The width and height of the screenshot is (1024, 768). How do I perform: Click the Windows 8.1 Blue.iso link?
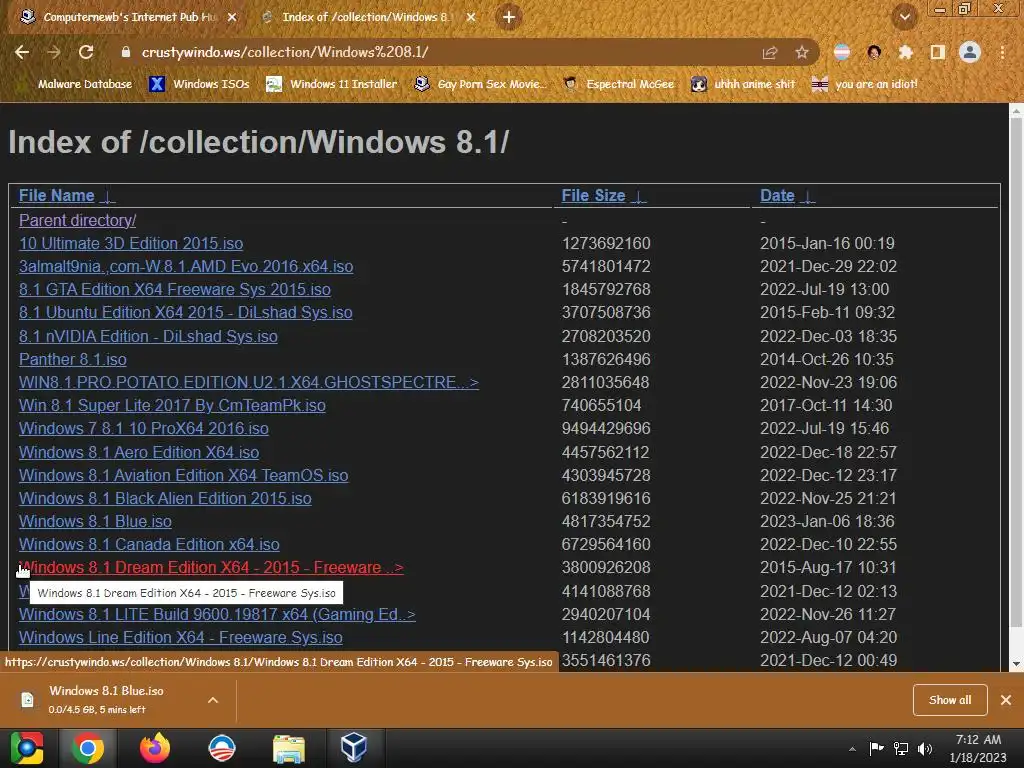point(95,521)
